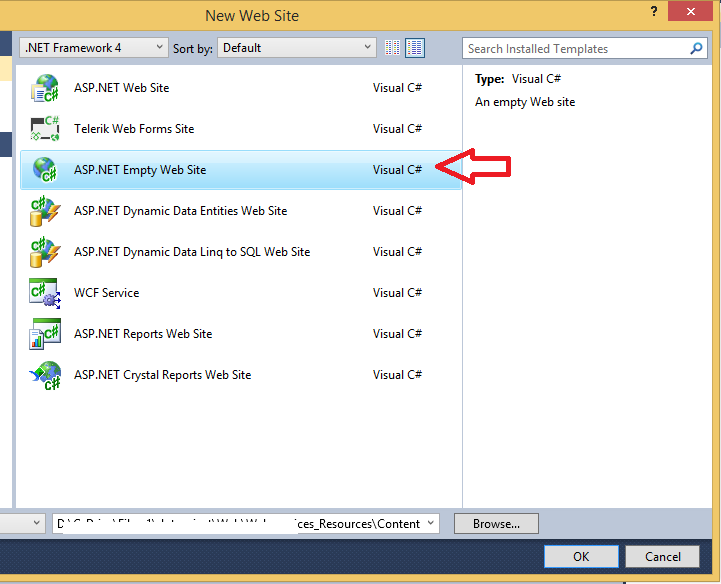Click the ASP.NET Reports Web Site icon
This screenshot has height=584, width=721.
(45, 334)
